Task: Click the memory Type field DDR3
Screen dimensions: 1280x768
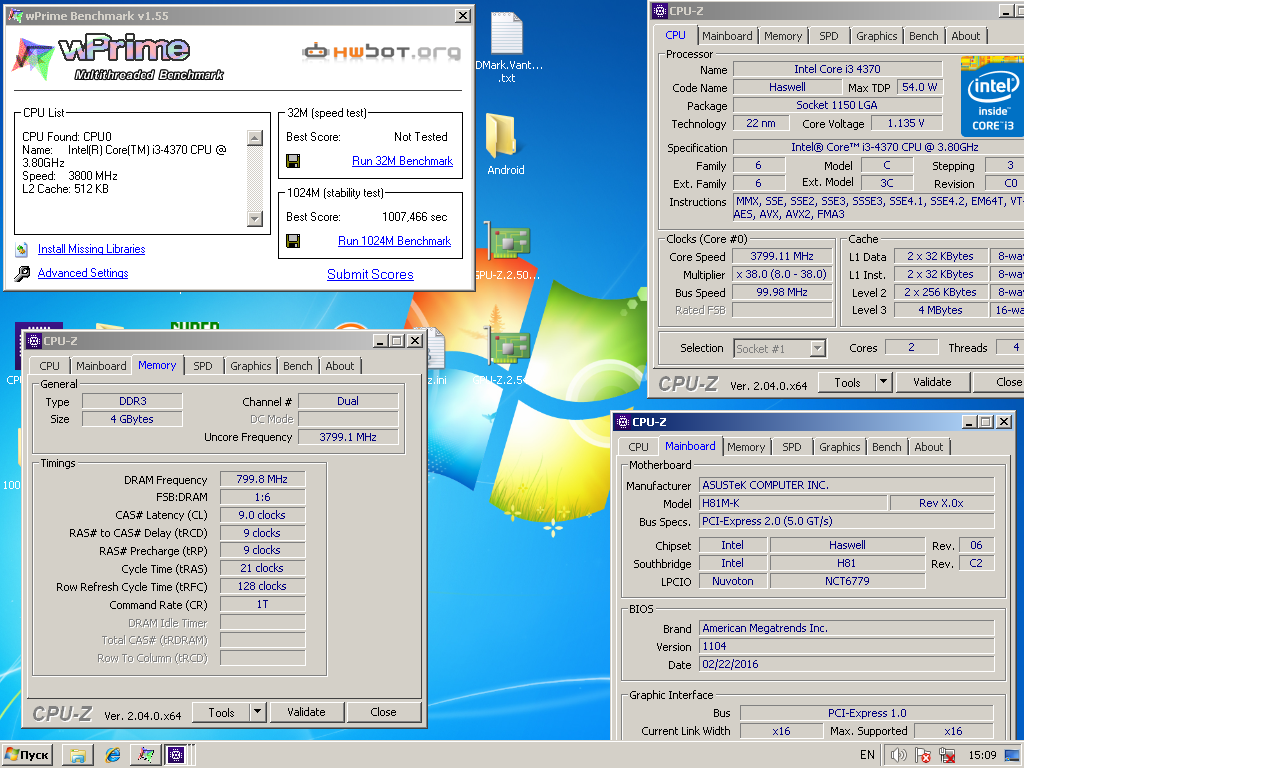Action: 131,401
